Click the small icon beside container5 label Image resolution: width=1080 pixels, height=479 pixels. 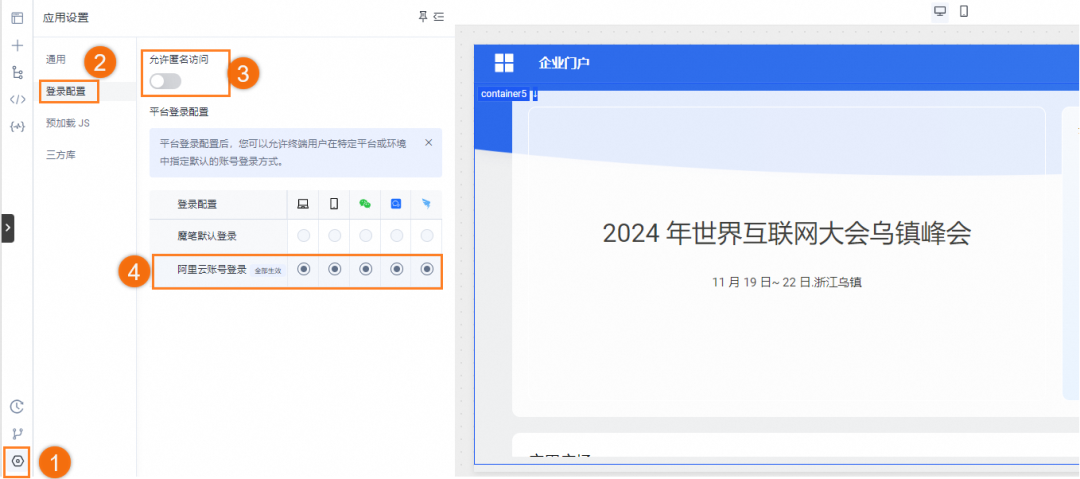tap(534, 94)
